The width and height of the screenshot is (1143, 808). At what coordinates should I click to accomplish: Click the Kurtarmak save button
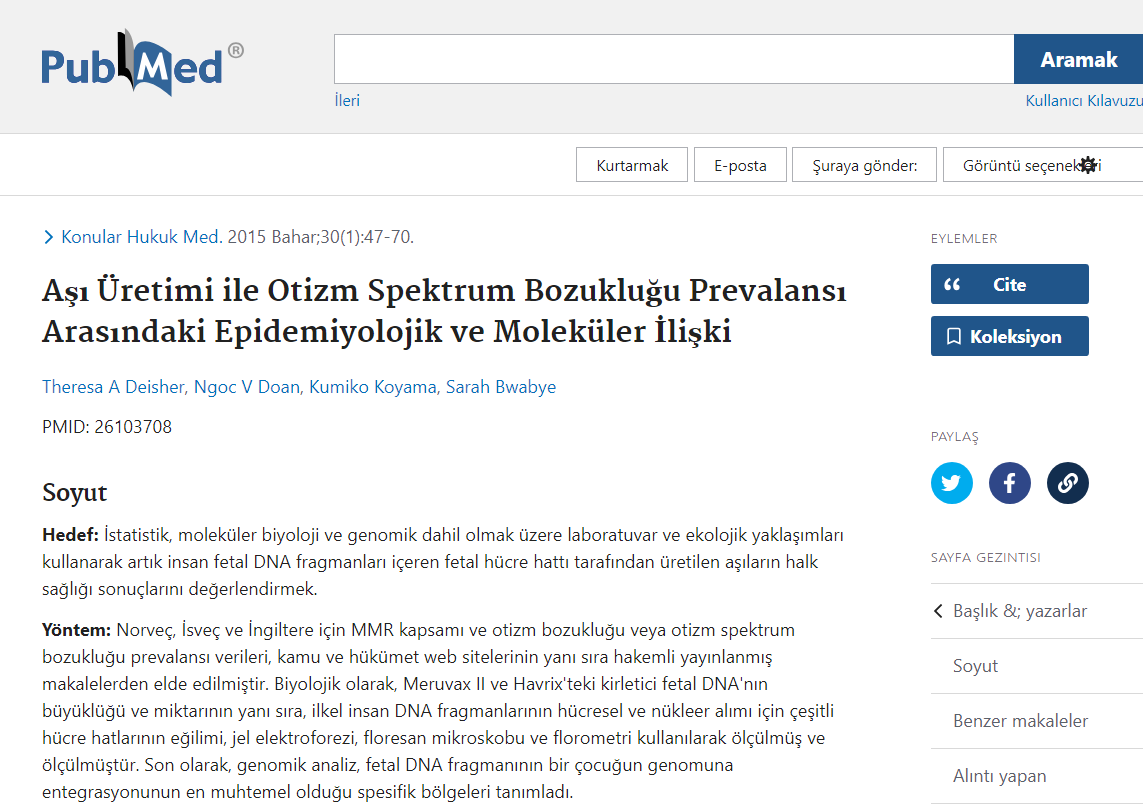(x=632, y=165)
